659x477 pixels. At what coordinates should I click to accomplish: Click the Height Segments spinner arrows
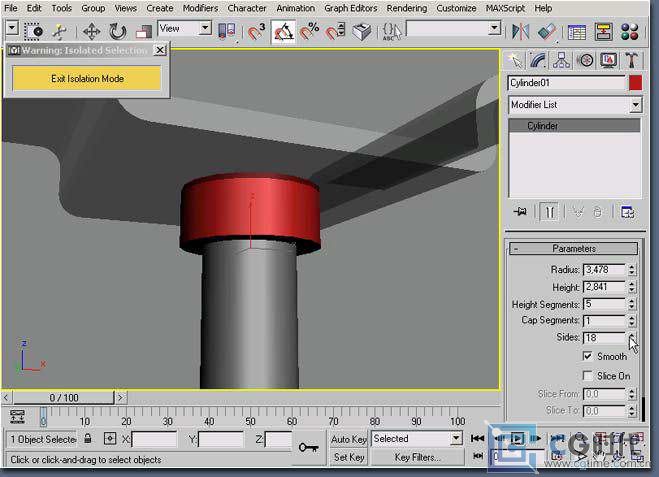[632, 304]
